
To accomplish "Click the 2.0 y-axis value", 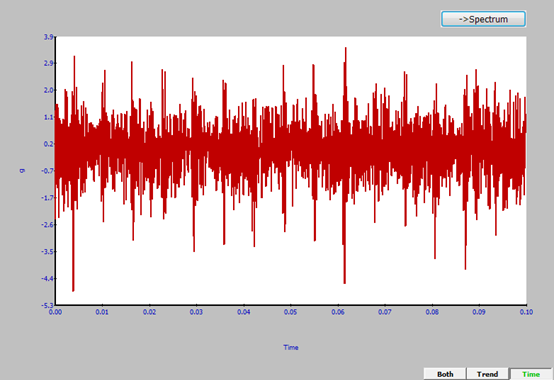I will 49,90.
